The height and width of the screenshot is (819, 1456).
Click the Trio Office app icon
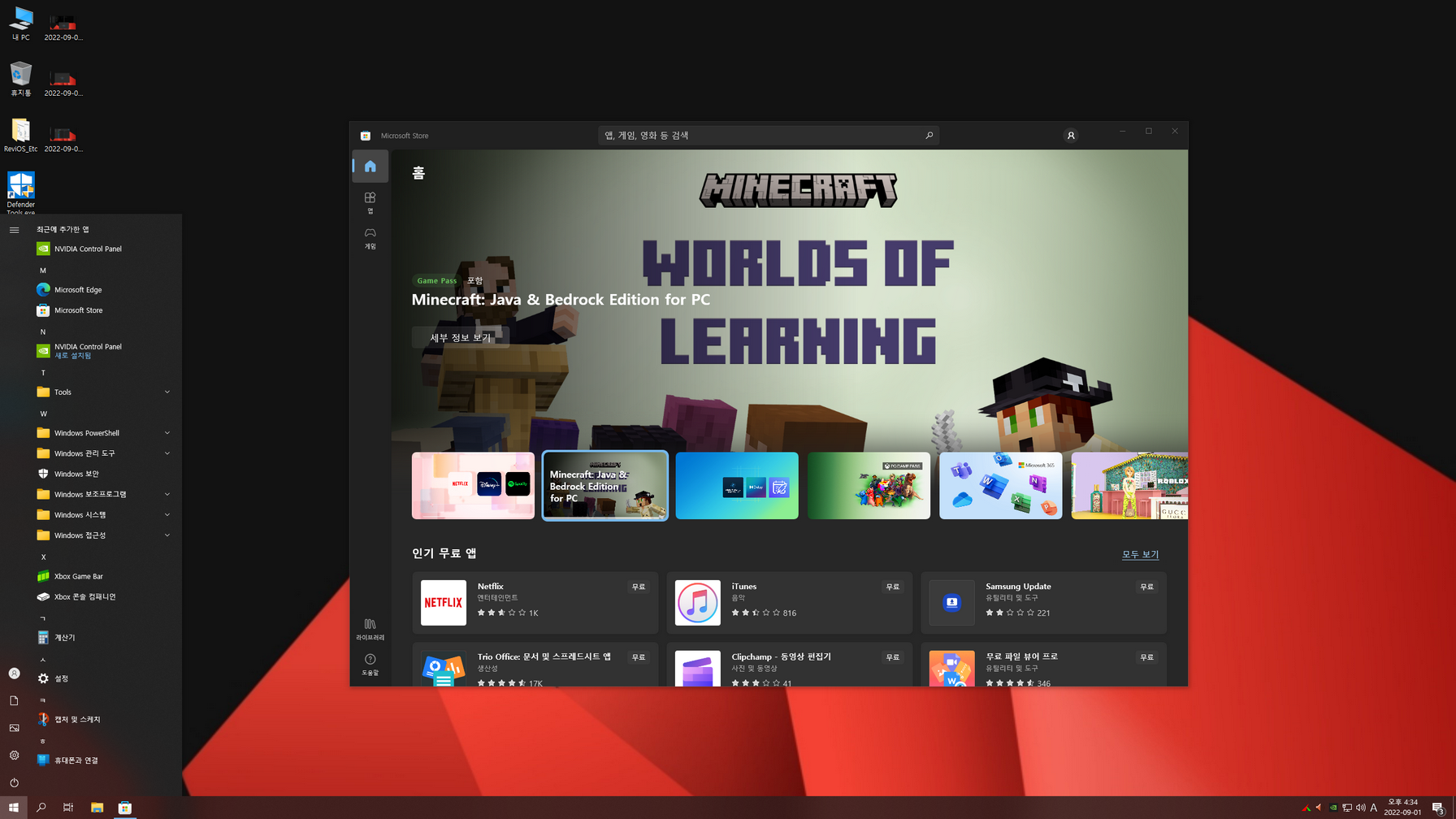click(x=444, y=669)
